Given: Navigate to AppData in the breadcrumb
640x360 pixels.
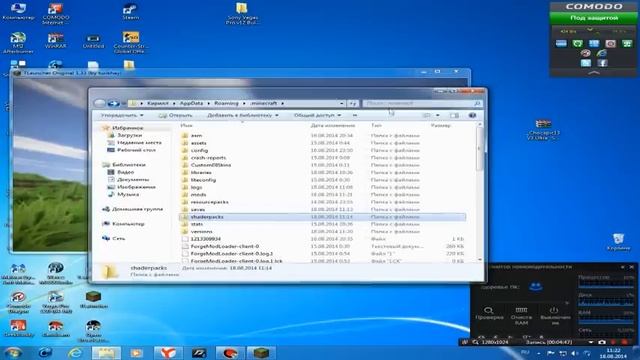Looking at the screenshot, I should 191,104.
